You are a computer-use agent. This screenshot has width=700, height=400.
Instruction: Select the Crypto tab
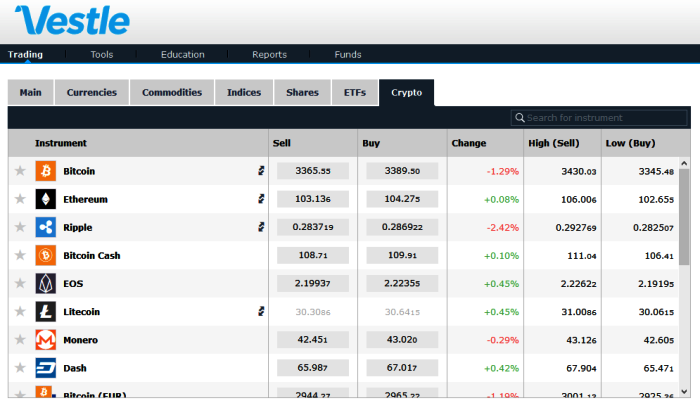click(x=406, y=92)
